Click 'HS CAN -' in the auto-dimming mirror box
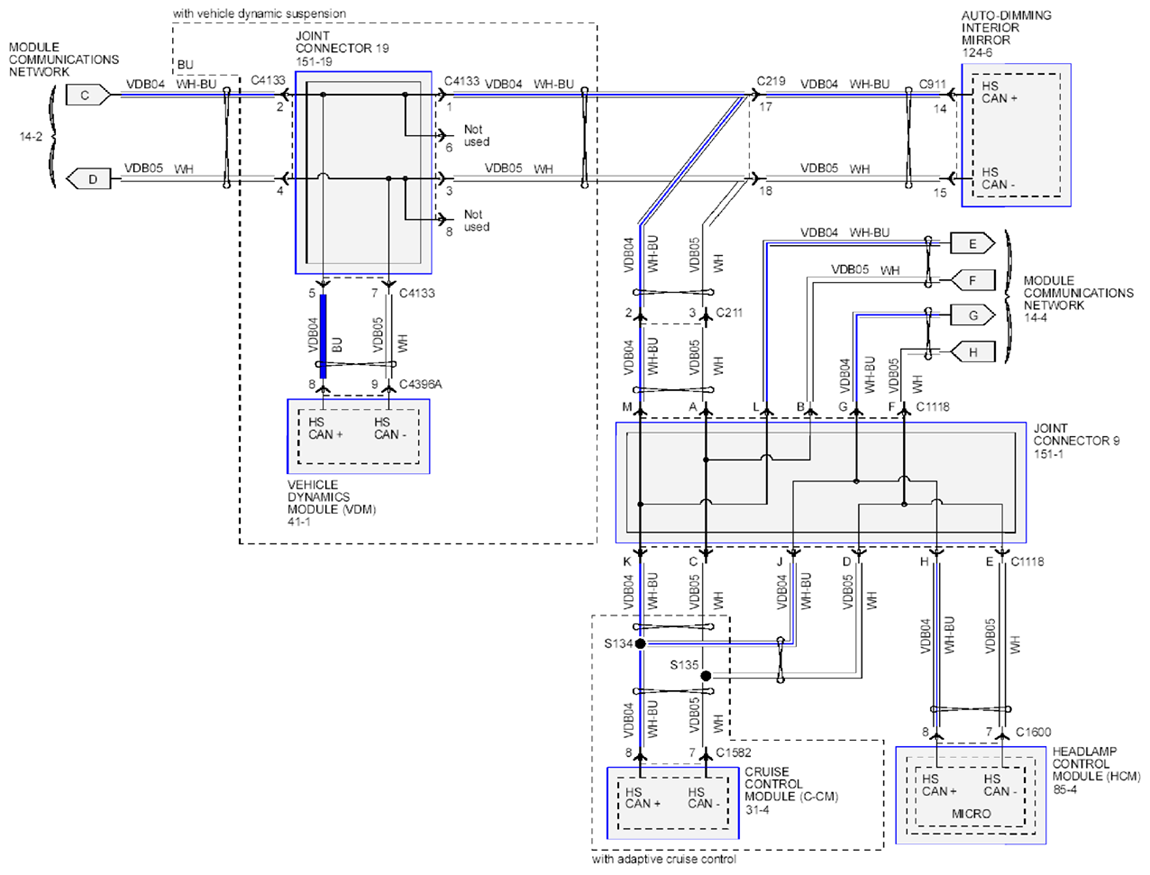 999,178
